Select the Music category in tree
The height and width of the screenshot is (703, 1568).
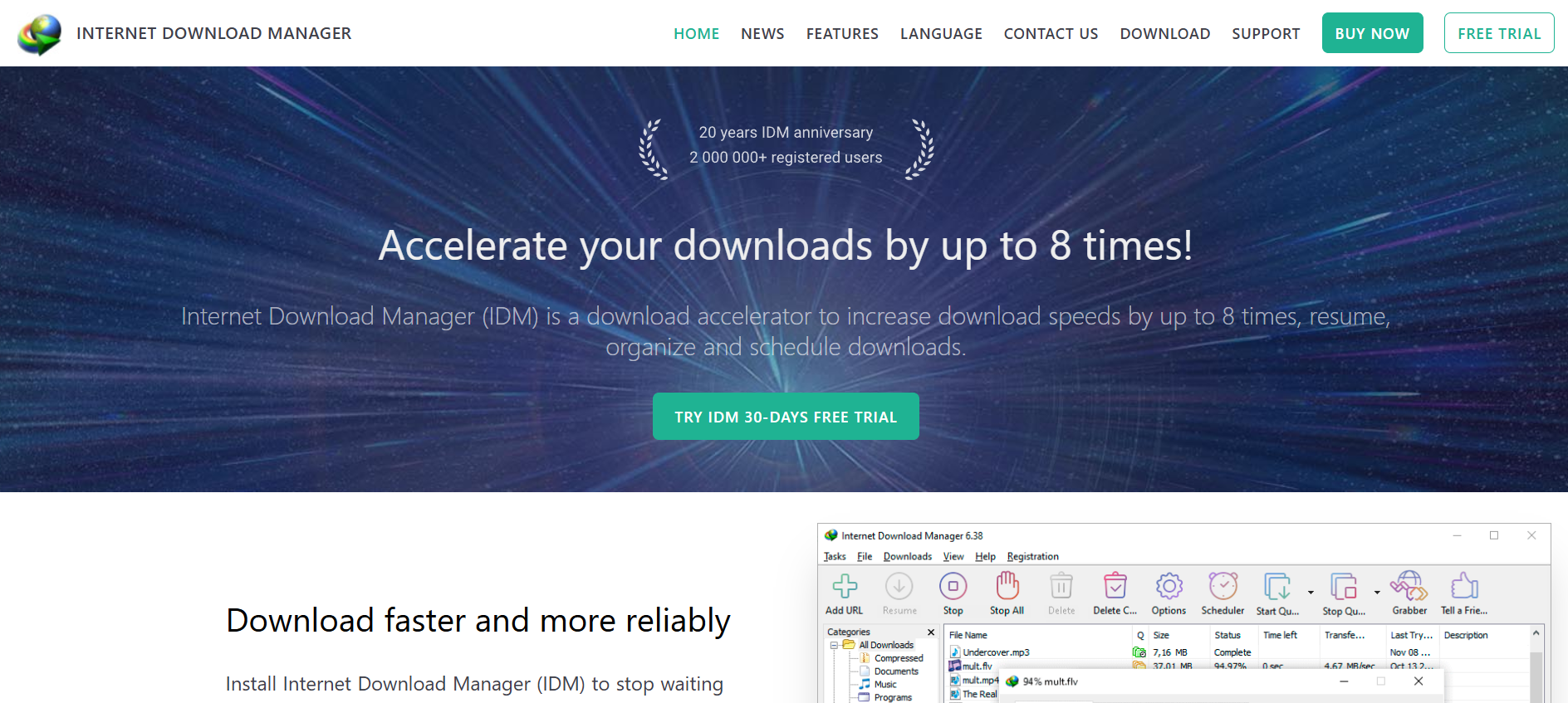[x=884, y=685]
